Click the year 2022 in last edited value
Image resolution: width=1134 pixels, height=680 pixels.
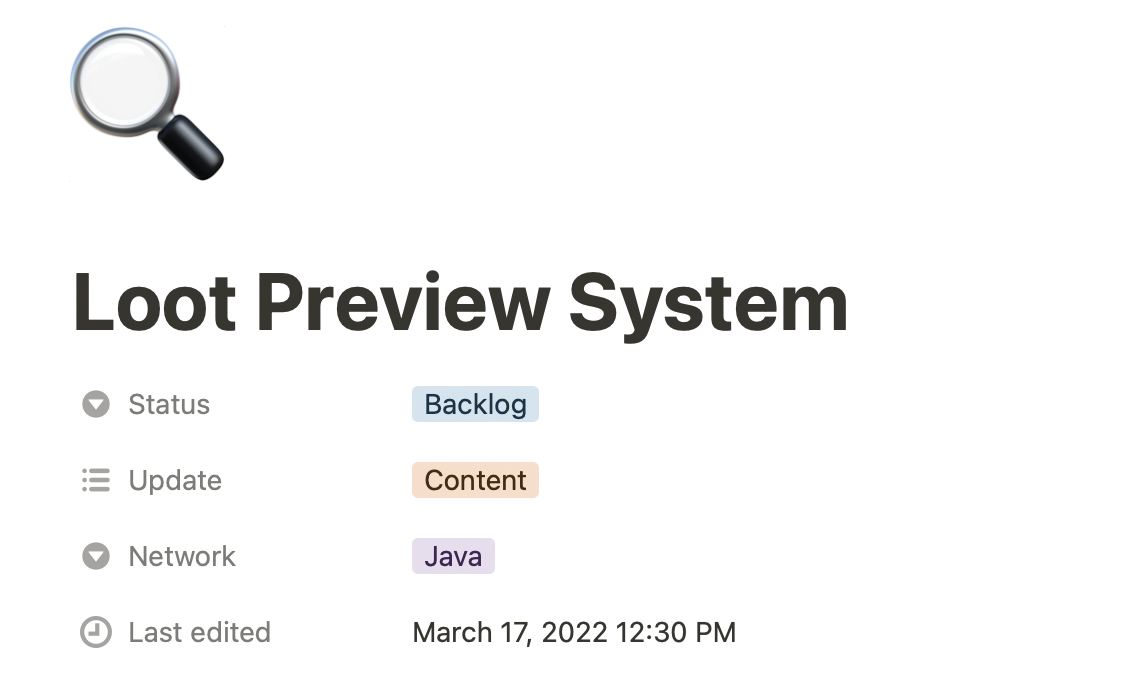click(x=574, y=632)
